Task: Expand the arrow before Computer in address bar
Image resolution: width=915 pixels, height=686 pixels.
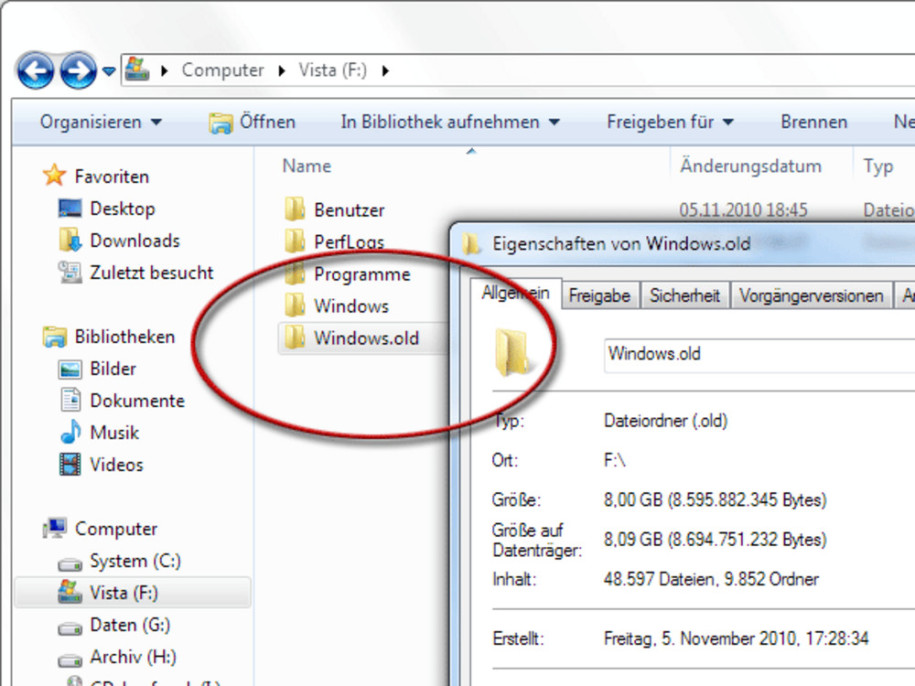Action: click(x=165, y=71)
